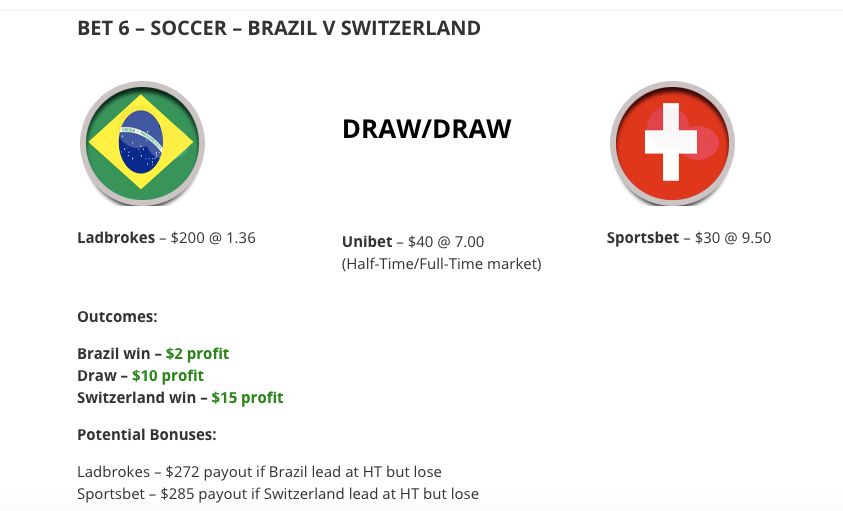Click the Switzerland flag icon

672,144
